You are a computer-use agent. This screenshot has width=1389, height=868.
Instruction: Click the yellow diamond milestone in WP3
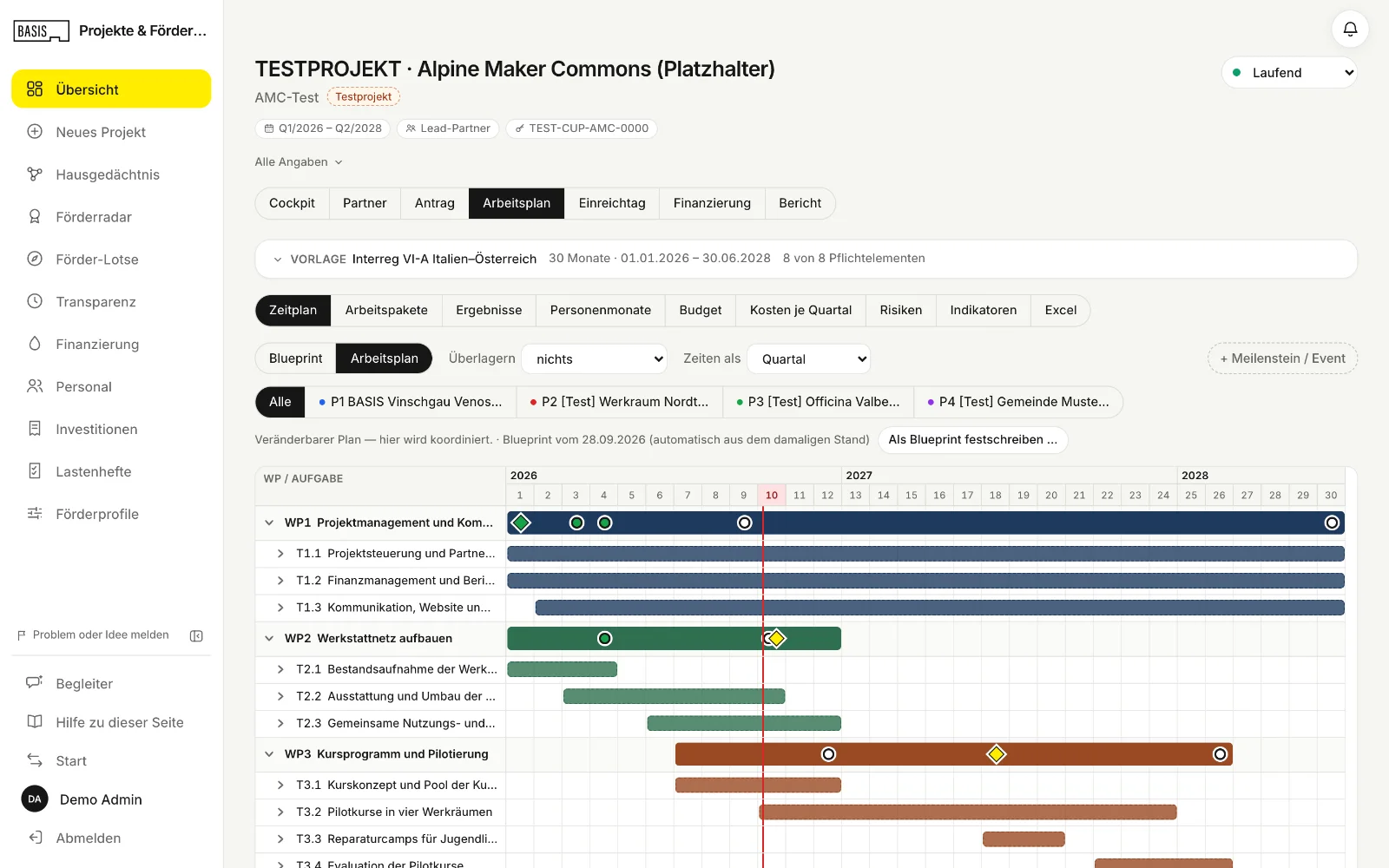point(997,754)
